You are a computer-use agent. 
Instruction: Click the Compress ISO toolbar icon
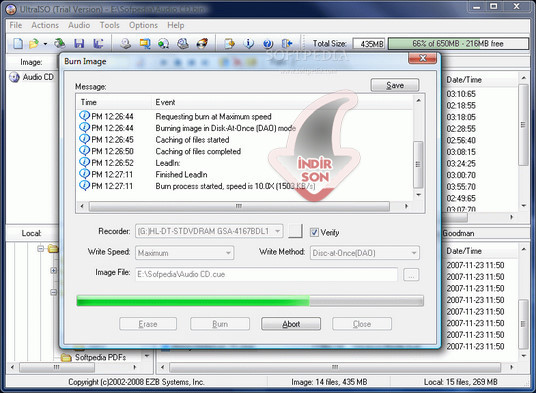pos(145,43)
